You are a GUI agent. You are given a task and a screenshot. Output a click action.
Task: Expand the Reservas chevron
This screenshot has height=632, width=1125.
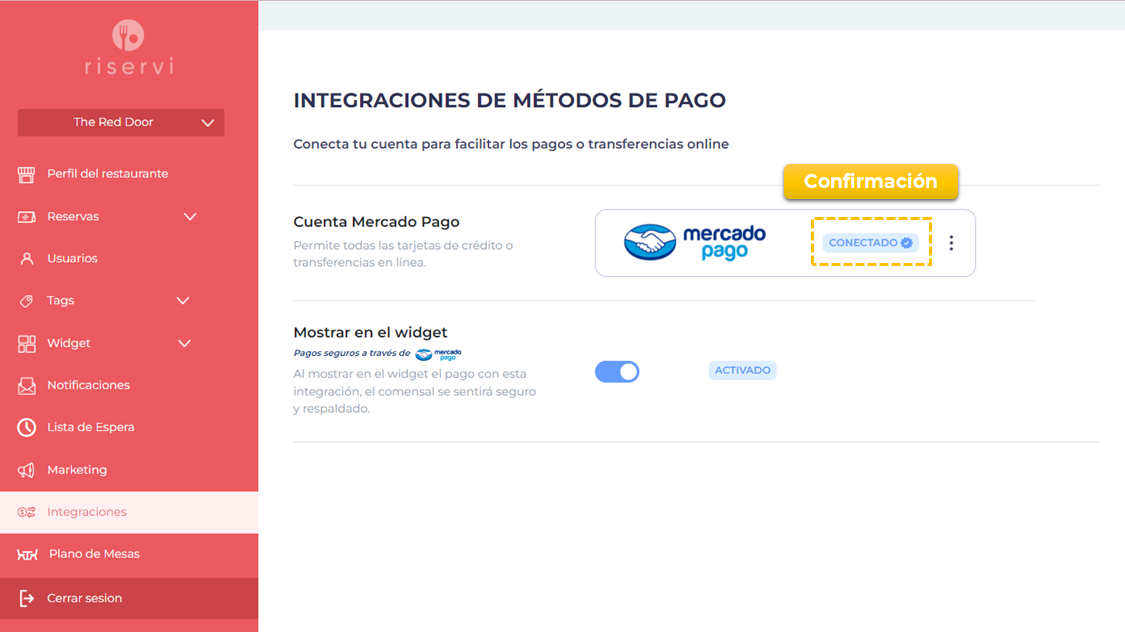(189, 217)
